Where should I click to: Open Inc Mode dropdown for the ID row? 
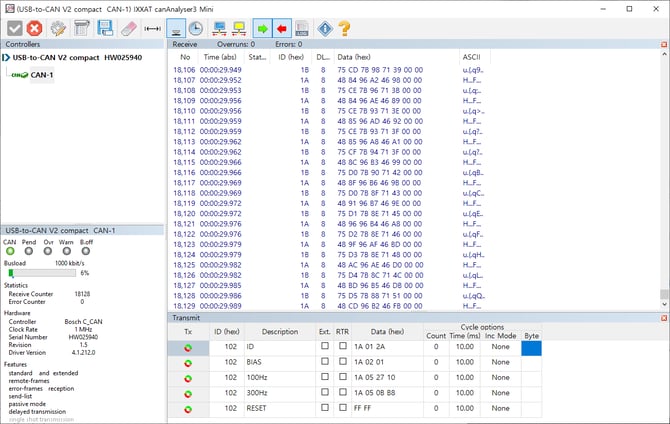click(x=500, y=347)
